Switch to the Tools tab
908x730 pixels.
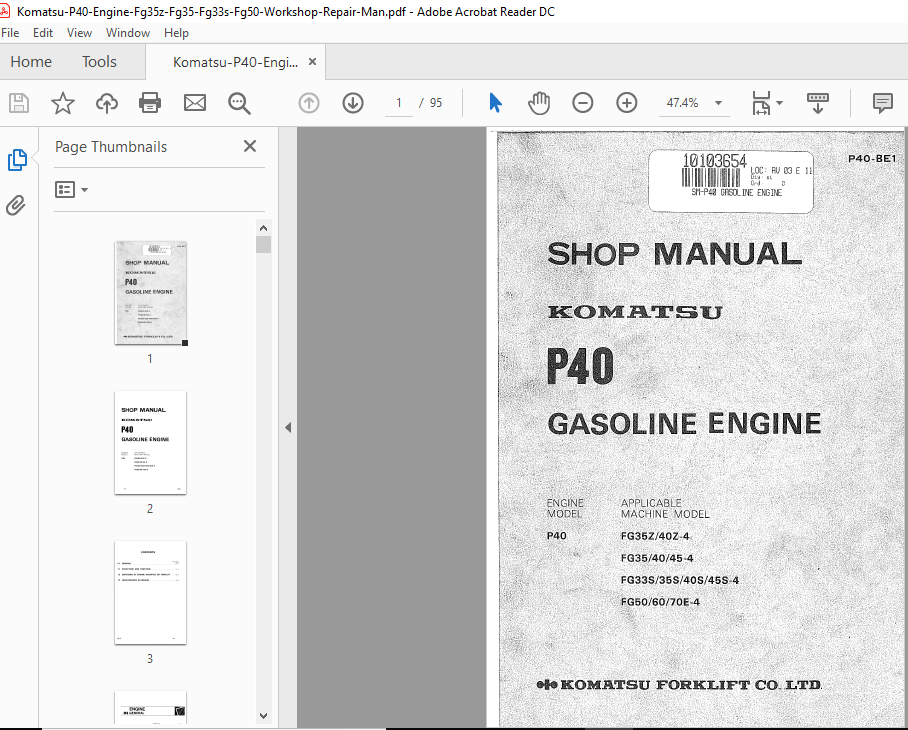99,61
